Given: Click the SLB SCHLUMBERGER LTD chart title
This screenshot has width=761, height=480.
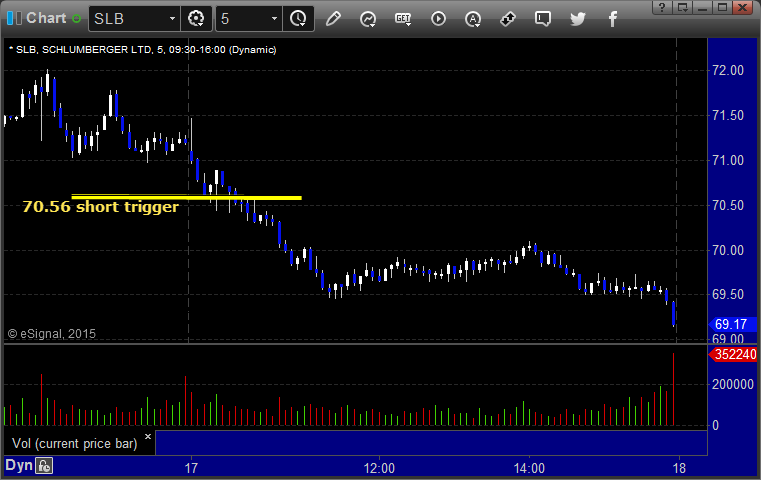Looking at the screenshot, I should click(x=143, y=50).
